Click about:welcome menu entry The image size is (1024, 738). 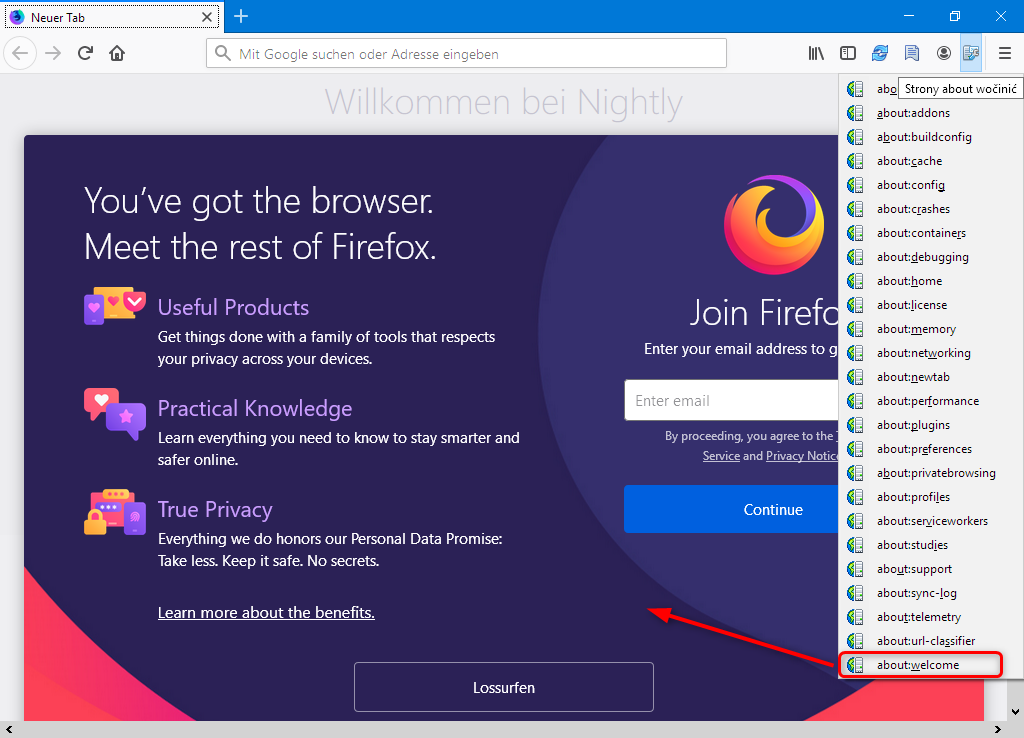[931, 665]
